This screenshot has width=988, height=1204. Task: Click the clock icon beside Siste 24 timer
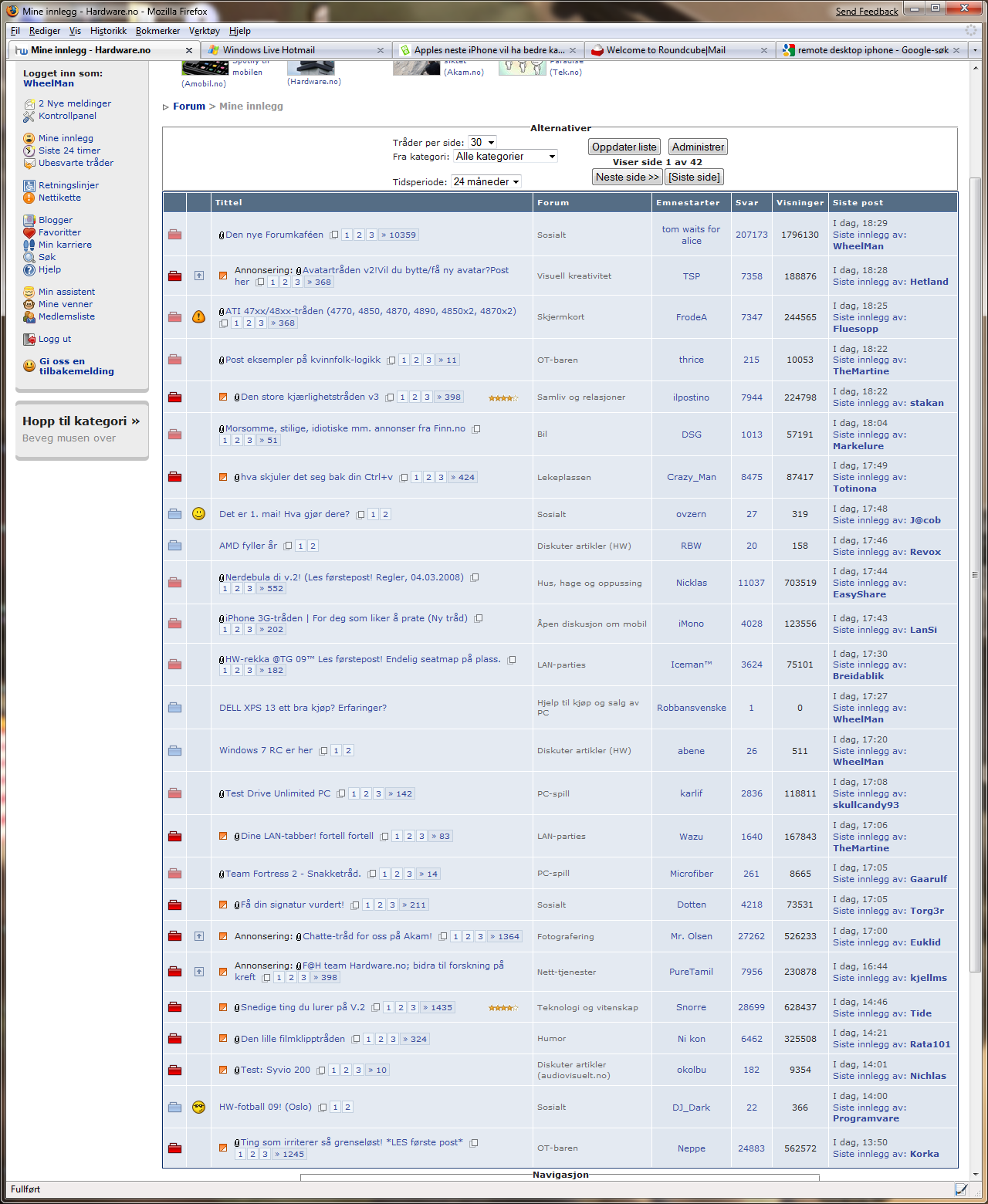(x=29, y=151)
